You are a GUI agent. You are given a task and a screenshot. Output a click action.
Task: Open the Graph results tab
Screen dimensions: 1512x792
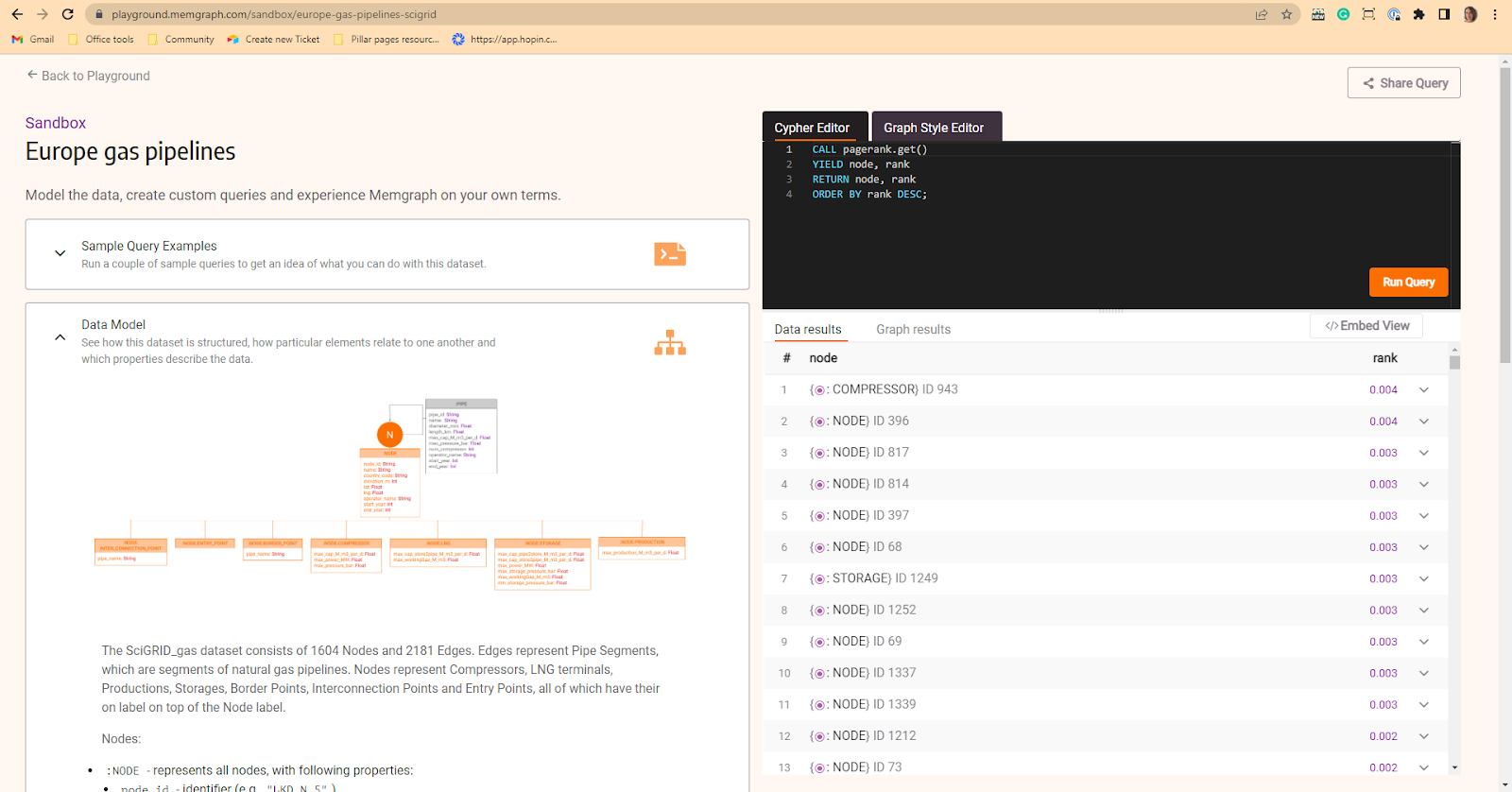pos(913,330)
